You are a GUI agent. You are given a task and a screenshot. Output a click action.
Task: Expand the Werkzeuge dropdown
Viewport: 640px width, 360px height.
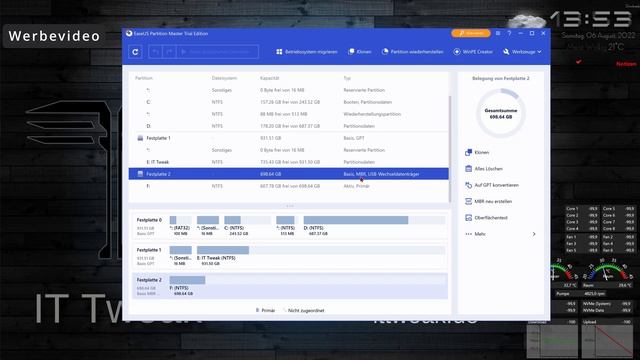(522, 52)
